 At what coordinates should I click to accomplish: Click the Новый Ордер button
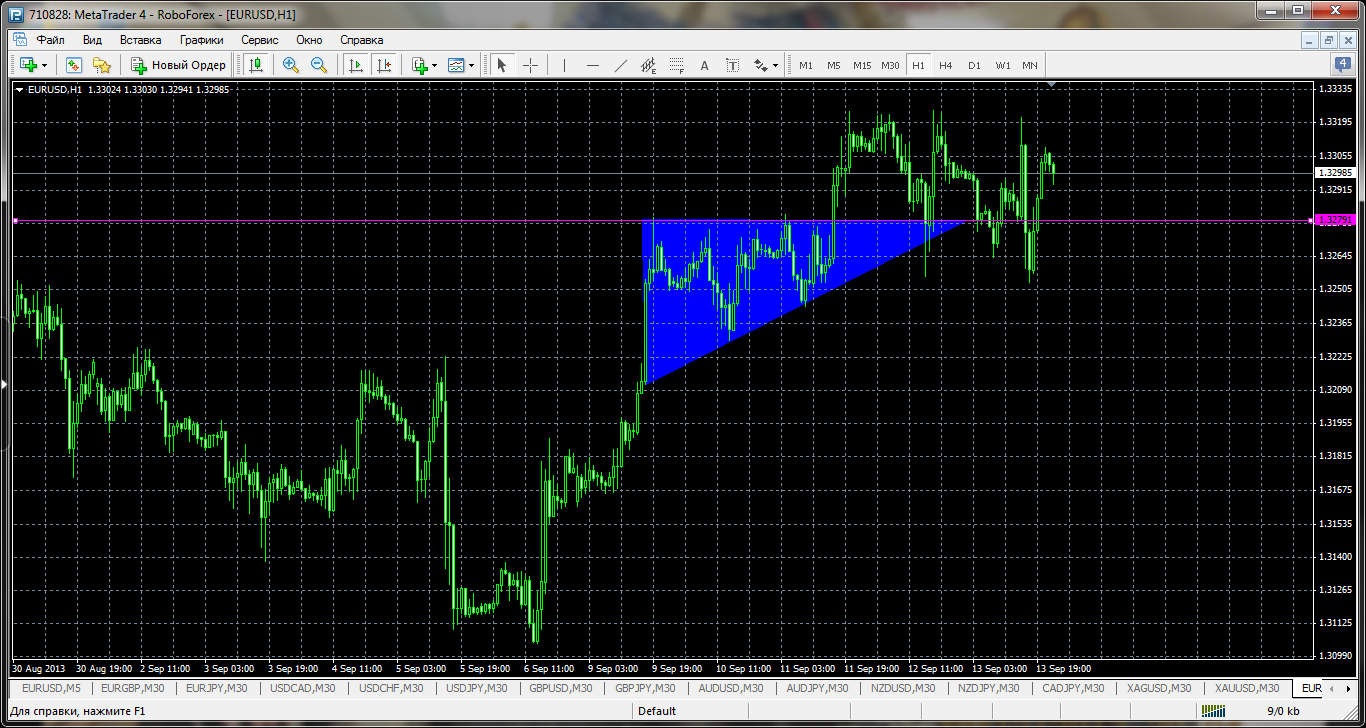pyautogui.click(x=179, y=65)
